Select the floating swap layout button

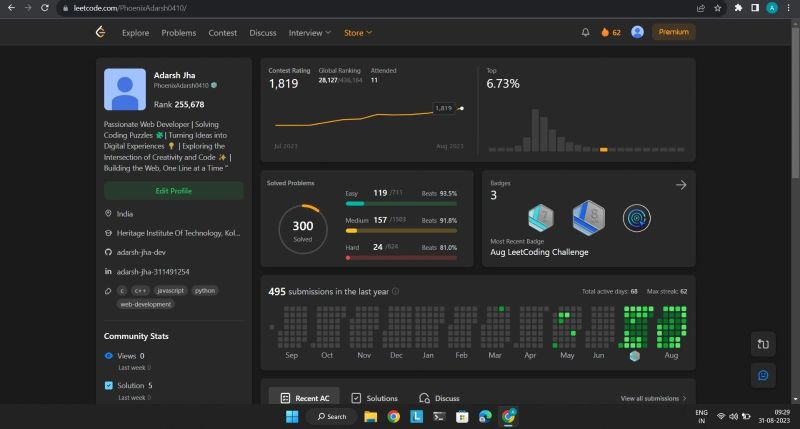763,344
